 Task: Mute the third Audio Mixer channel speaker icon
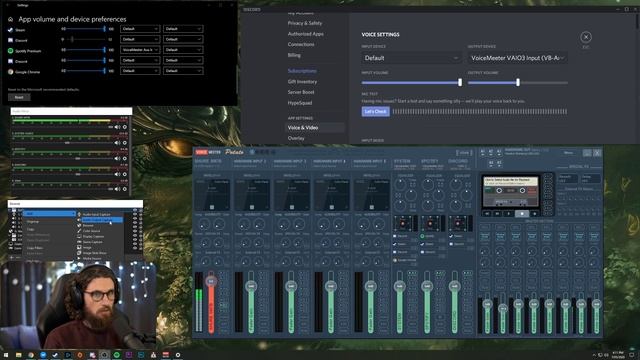(x=118, y=158)
